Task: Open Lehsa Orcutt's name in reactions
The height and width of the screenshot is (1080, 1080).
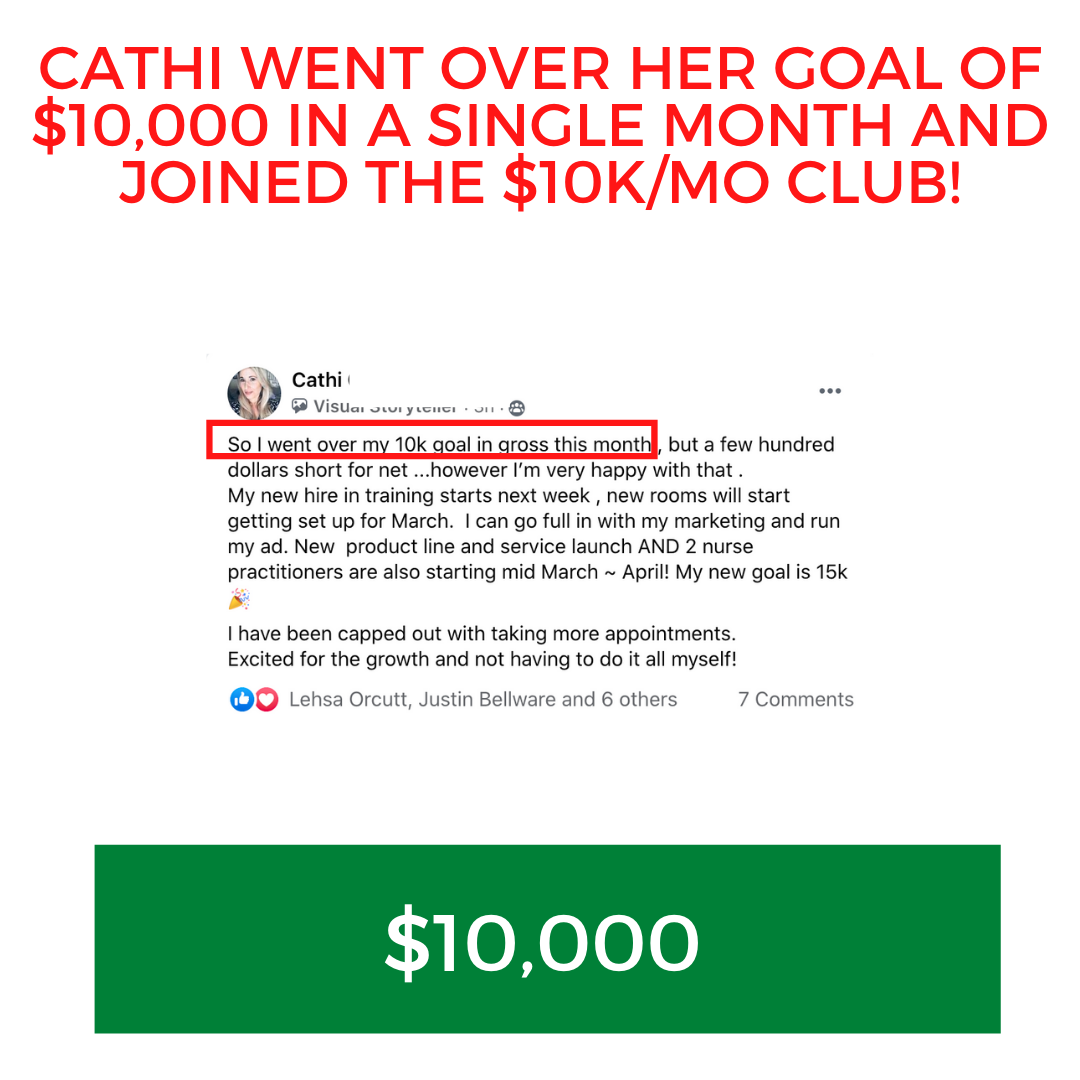Action: point(350,699)
